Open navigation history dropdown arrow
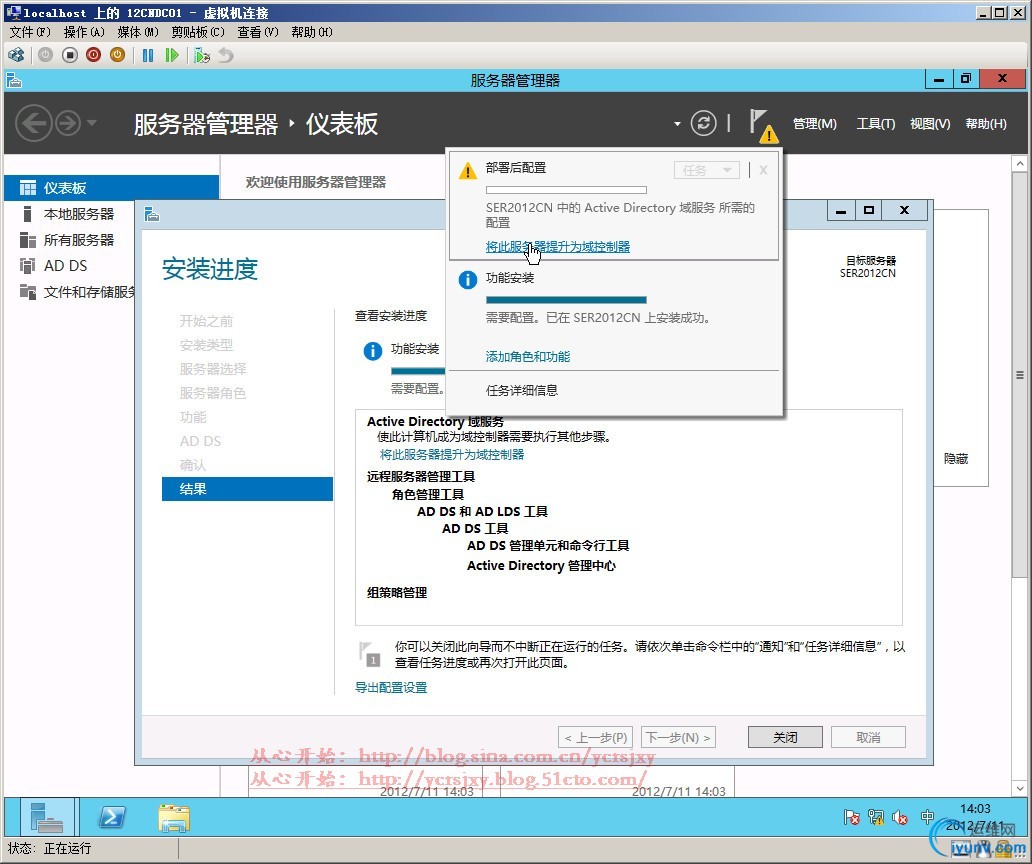The height and width of the screenshot is (864, 1032). [x=92, y=123]
